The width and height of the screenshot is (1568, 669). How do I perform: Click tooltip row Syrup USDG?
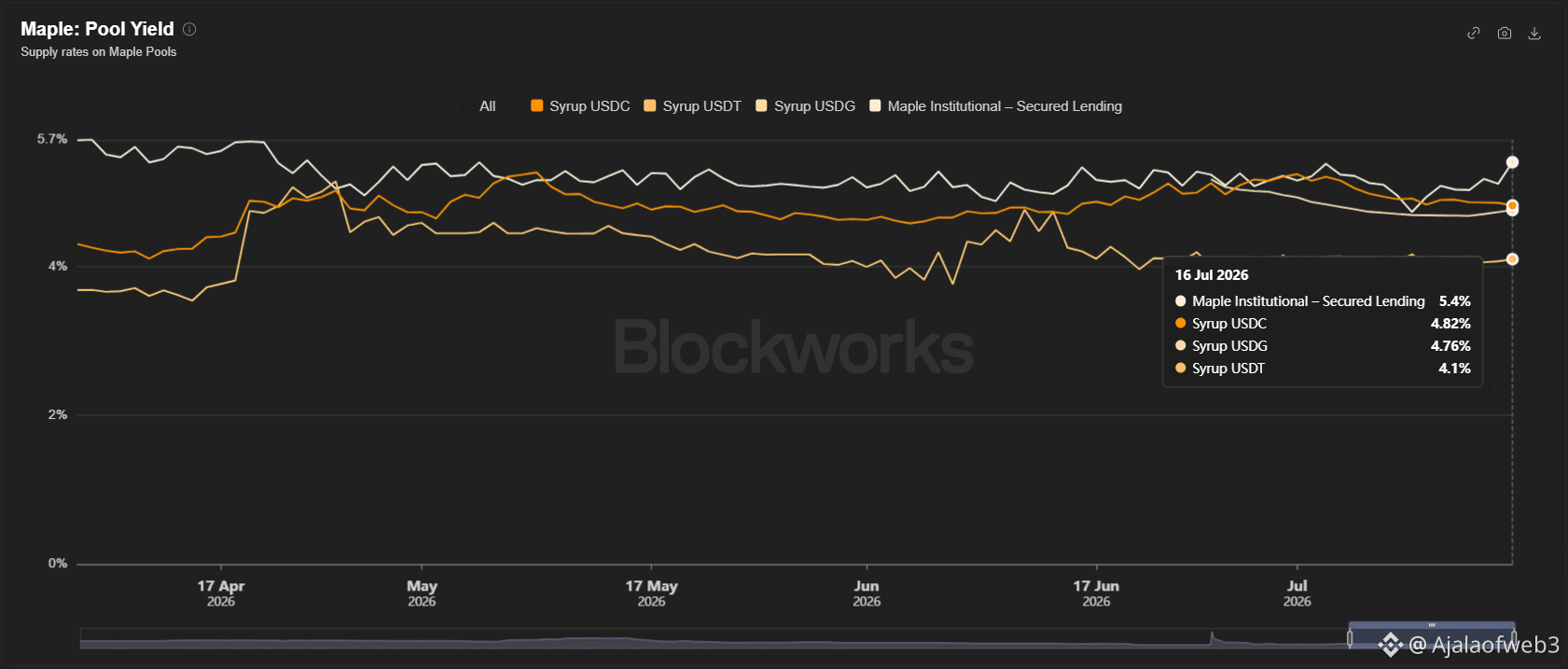pos(1323,346)
